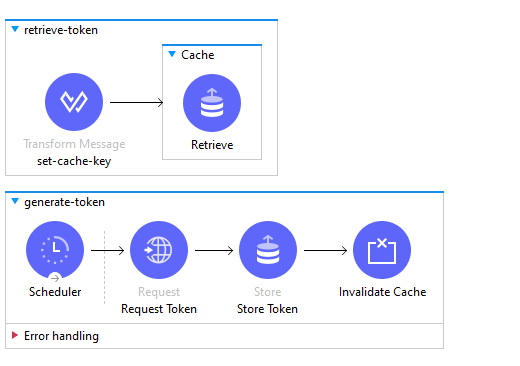This screenshot has height=366, width=520.
Task: Click the small arrow badge under Scheduler
Action: (x=55, y=278)
